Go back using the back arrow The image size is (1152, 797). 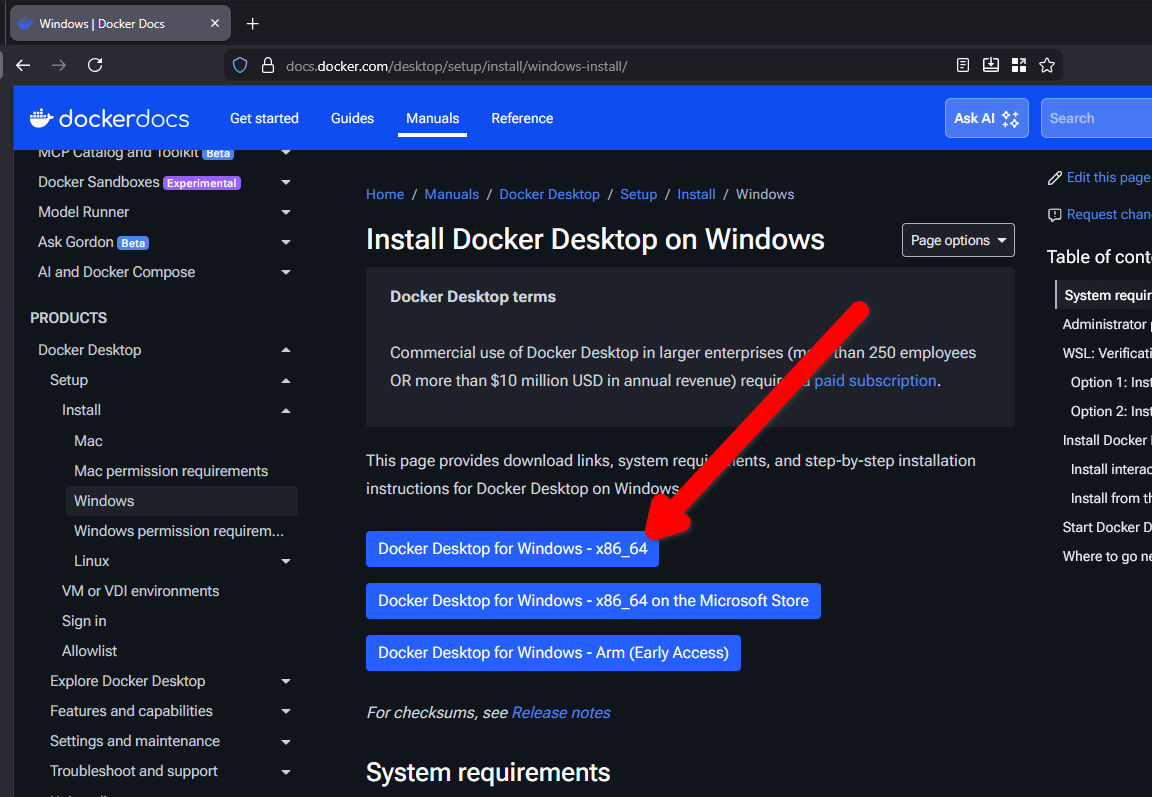23,64
